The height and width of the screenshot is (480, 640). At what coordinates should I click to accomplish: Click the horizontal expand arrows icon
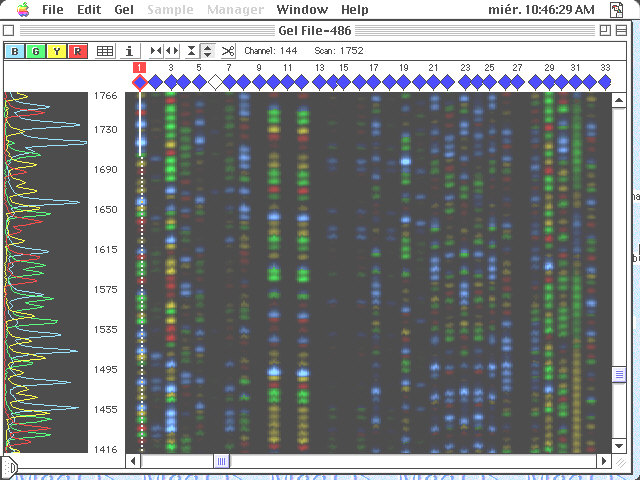[x=172, y=51]
